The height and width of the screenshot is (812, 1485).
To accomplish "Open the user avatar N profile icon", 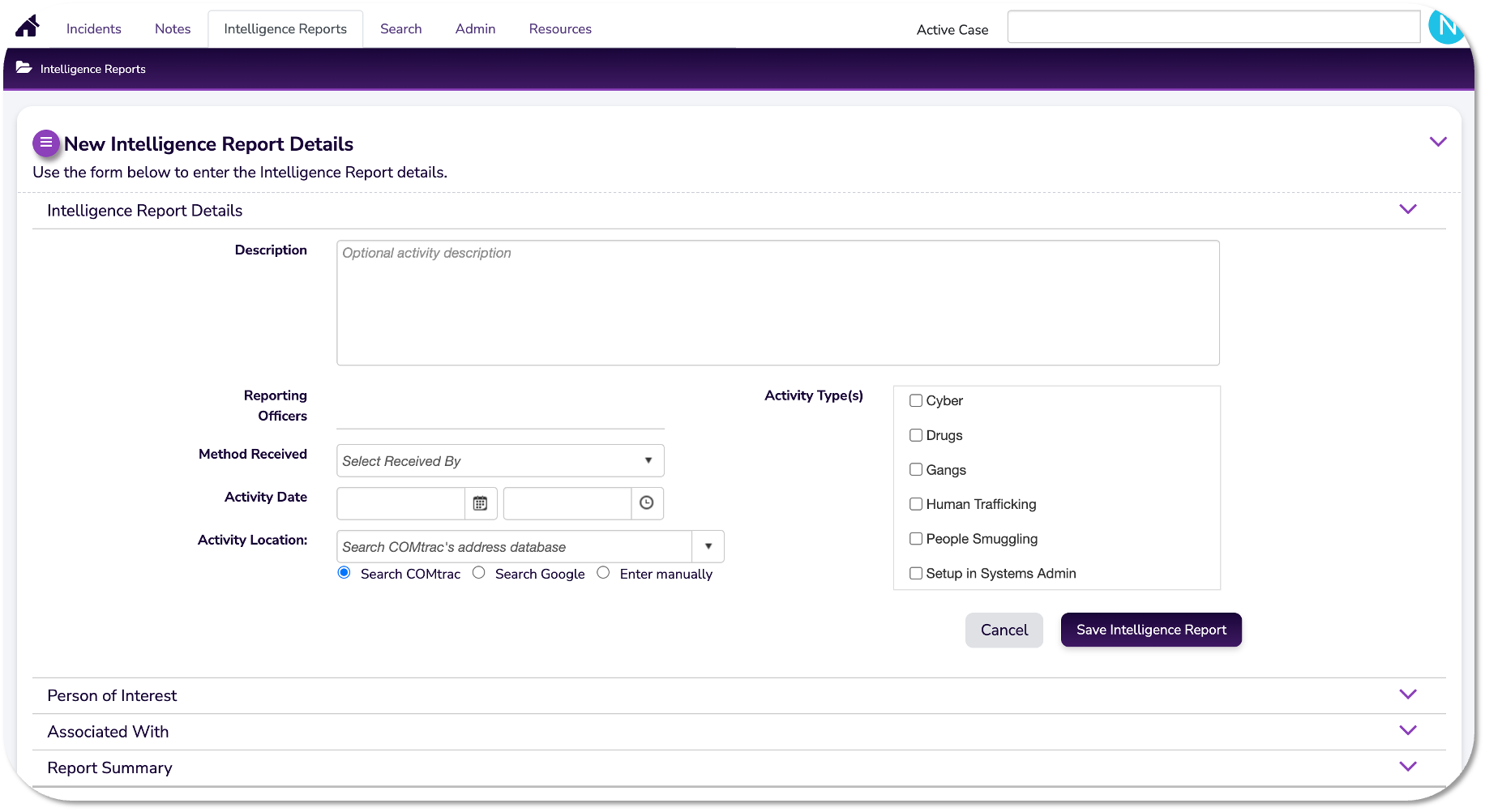I will pos(1446,28).
